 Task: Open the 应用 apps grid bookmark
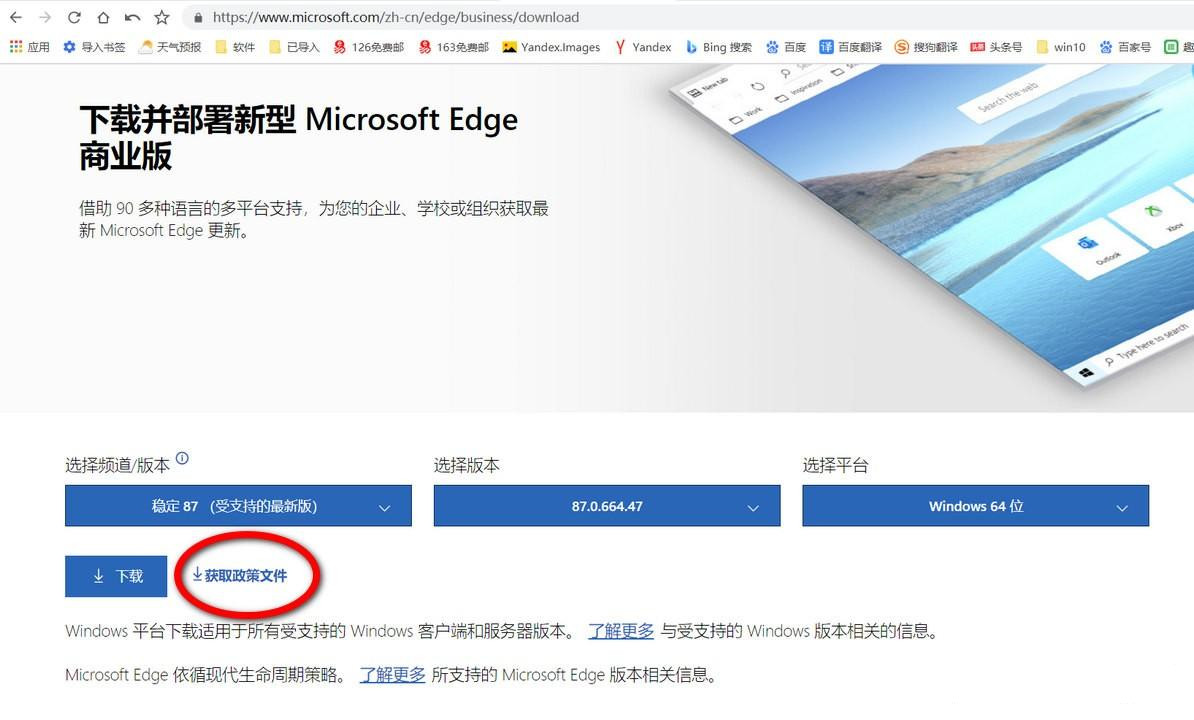[x=29, y=47]
